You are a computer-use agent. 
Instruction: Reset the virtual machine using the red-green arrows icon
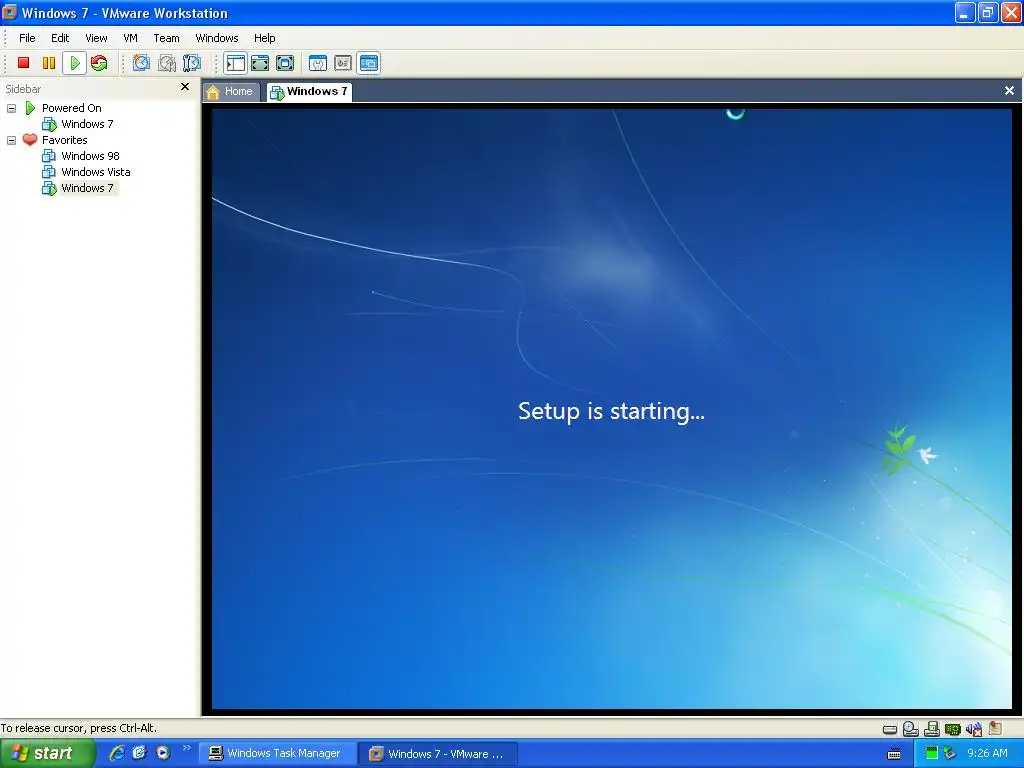click(x=99, y=63)
